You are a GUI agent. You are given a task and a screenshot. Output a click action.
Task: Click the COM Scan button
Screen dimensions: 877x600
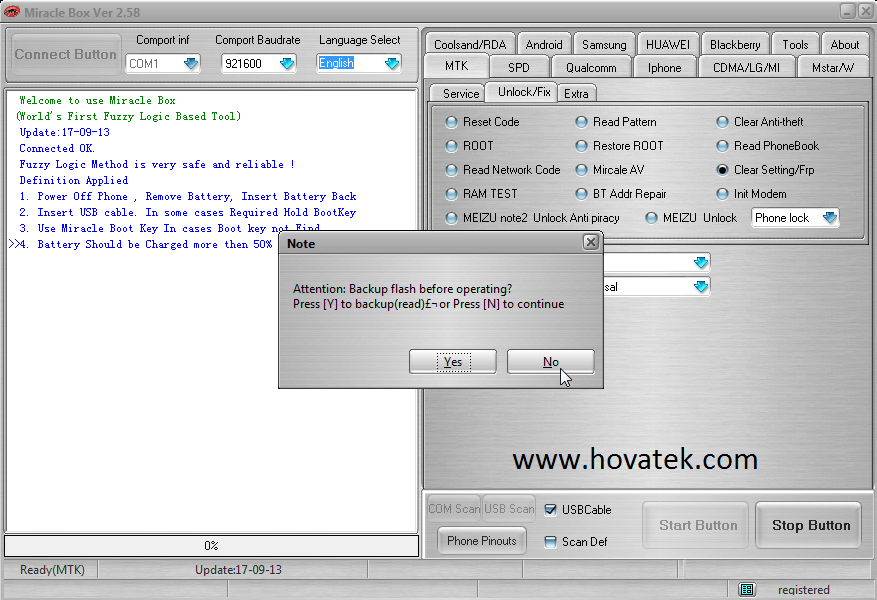point(454,509)
